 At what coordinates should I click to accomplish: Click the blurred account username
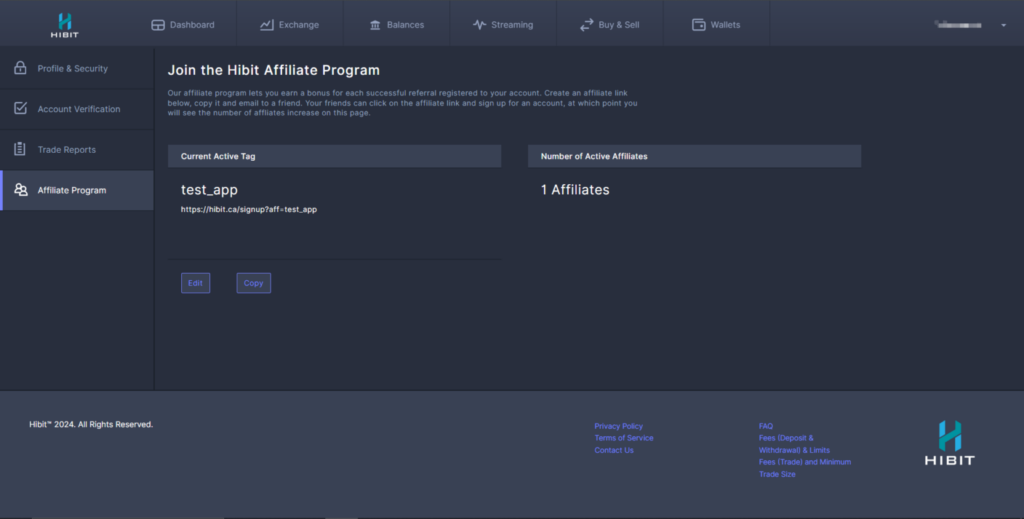pyautogui.click(x=958, y=25)
